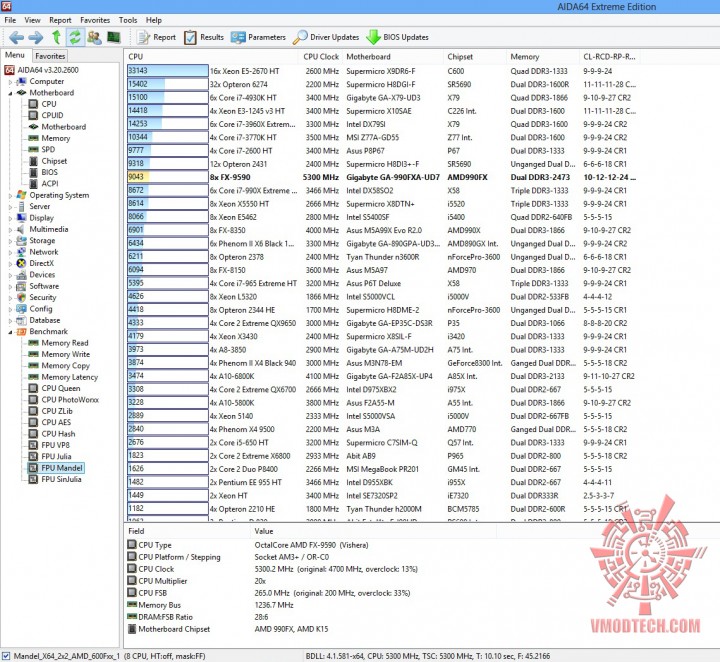Screen dimensions: 720x662
Task: Expand the Network tree node
Action: [11, 252]
